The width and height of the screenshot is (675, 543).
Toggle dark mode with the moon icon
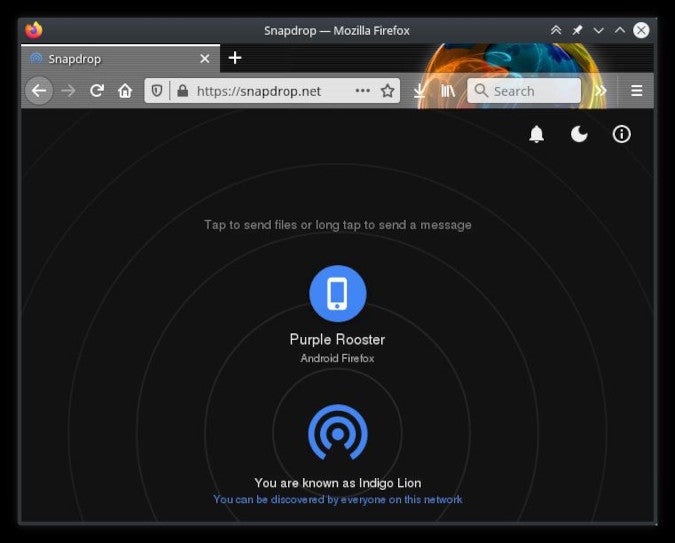pos(579,134)
